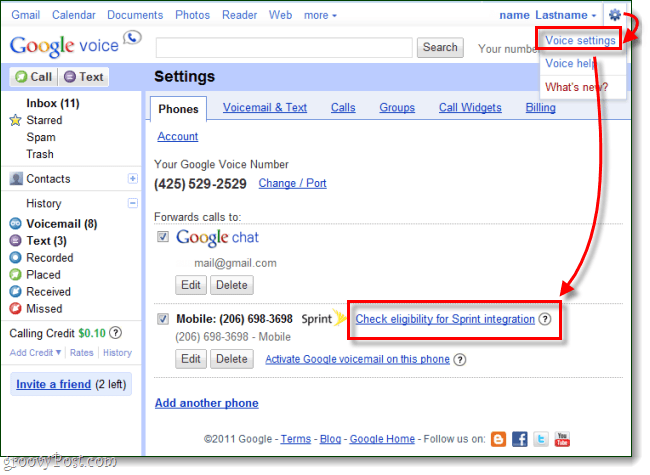
Task: Open the Facebook follow icon
Action: point(519,439)
